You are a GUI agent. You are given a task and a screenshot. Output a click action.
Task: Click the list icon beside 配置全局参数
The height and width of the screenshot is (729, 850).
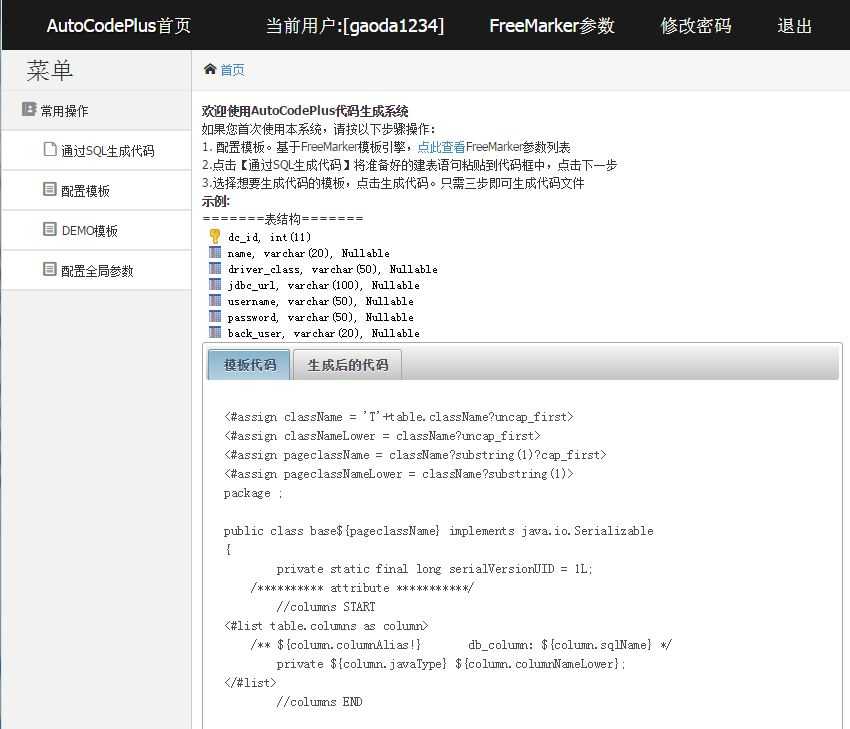tap(49, 269)
